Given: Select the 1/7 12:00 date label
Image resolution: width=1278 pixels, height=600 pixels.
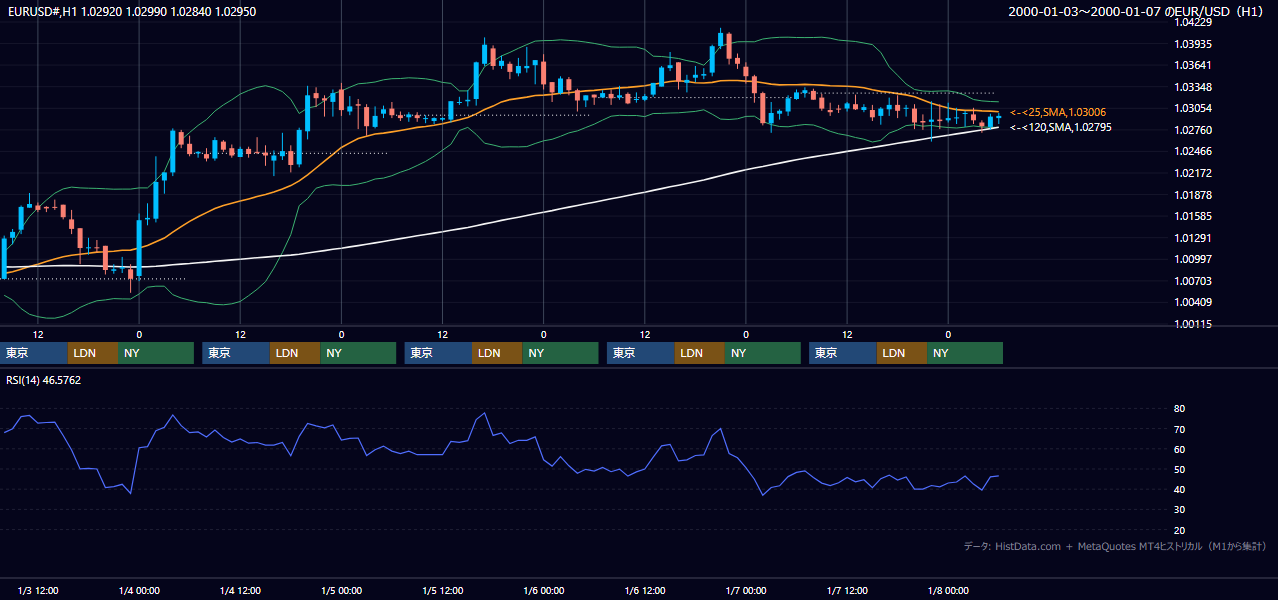Looking at the screenshot, I should [x=847, y=591].
